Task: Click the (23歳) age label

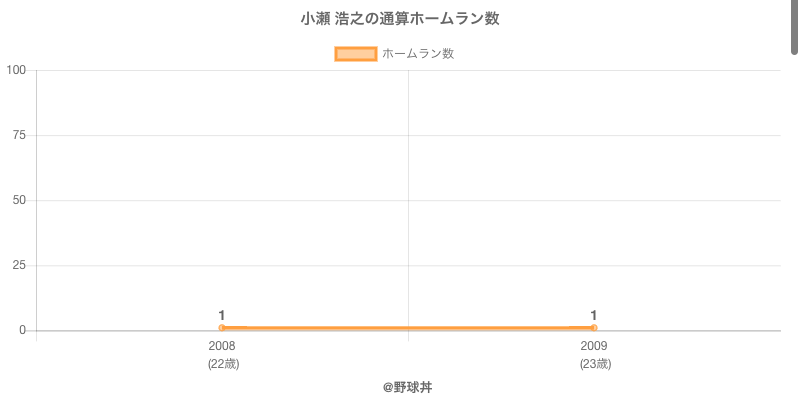Action: tap(595, 364)
